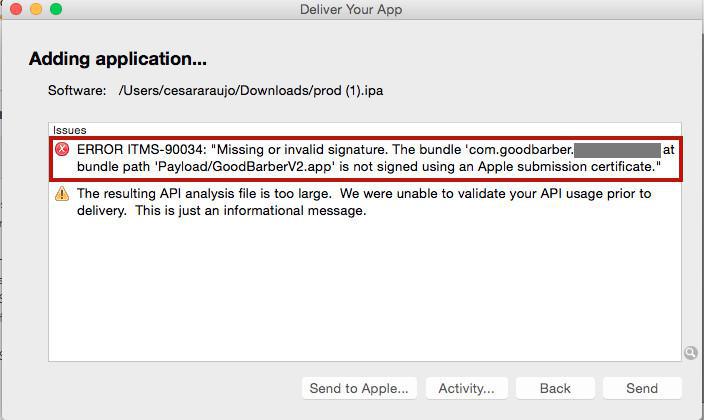Open the Activity... window
704x420 pixels.
pos(467,388)
